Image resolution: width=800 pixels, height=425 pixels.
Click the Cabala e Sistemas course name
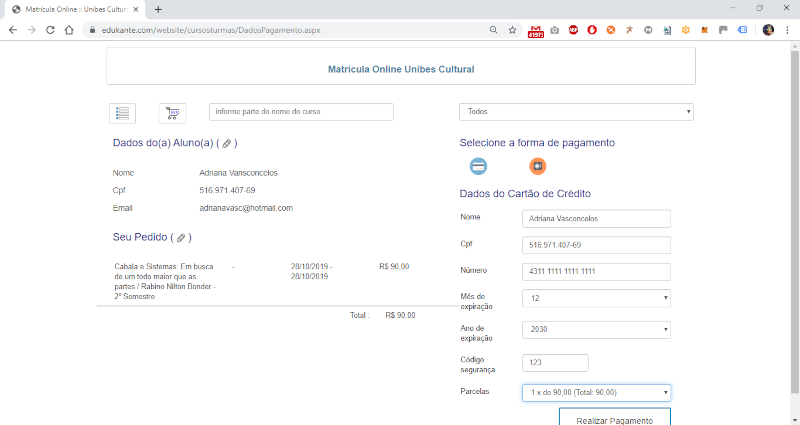point(165,281)
